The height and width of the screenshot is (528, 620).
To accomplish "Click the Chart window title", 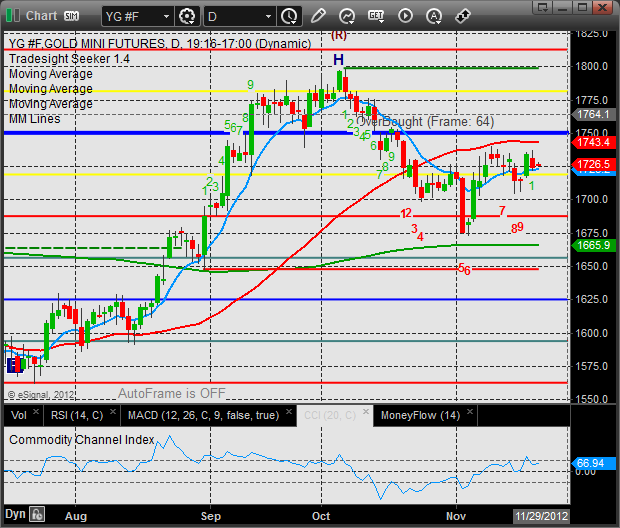I will (42, 16).
